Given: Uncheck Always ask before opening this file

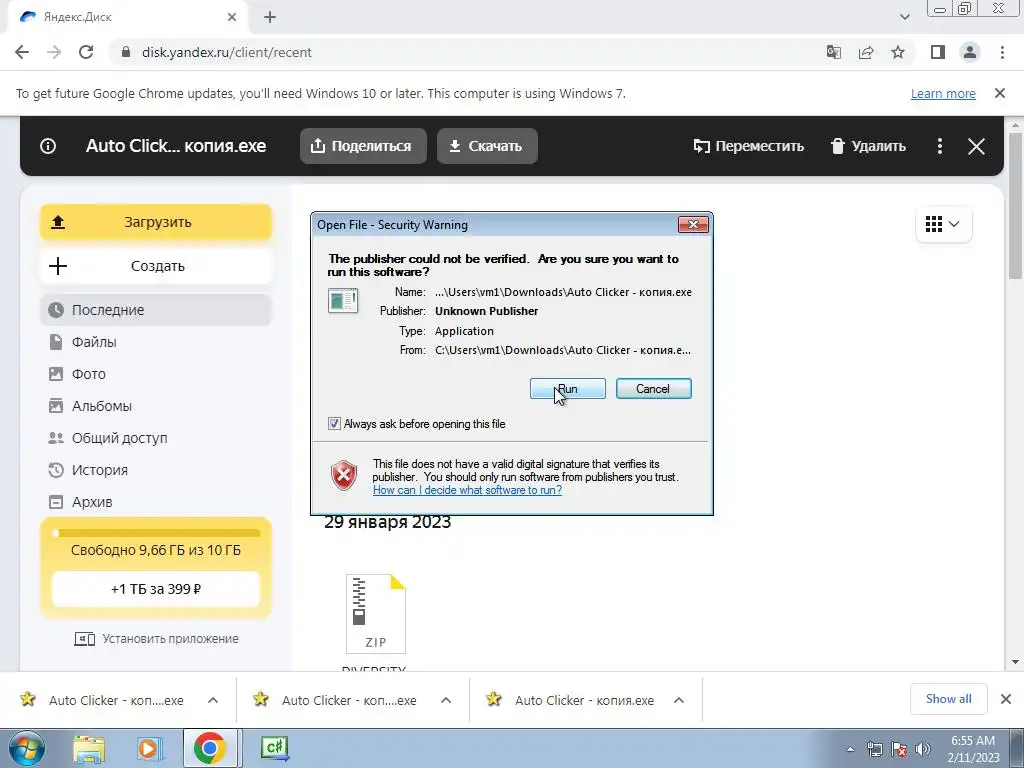Looking at the screenshot, I should pyautogui.click(x=334, y=424).
